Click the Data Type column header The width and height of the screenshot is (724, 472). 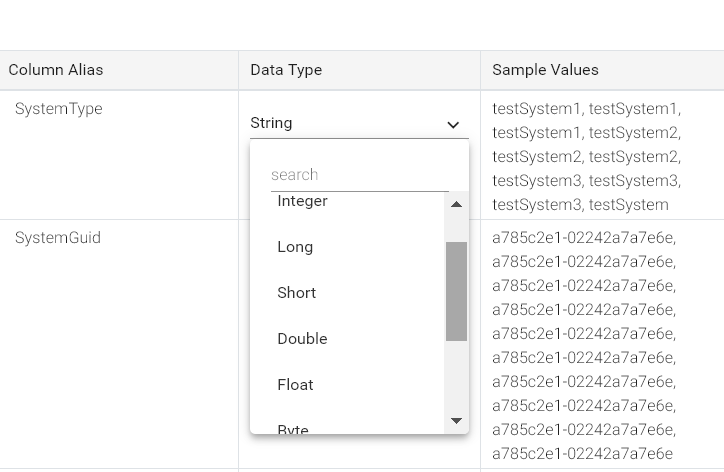[286, 70]
